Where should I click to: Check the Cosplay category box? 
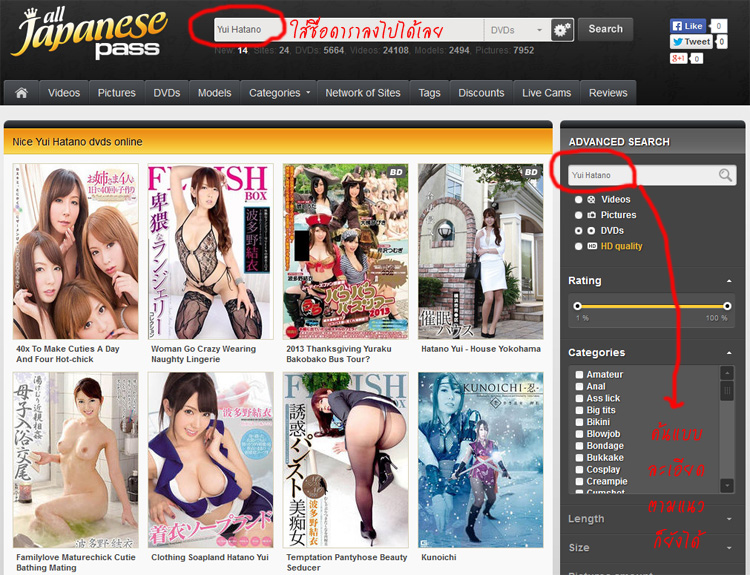579,469
